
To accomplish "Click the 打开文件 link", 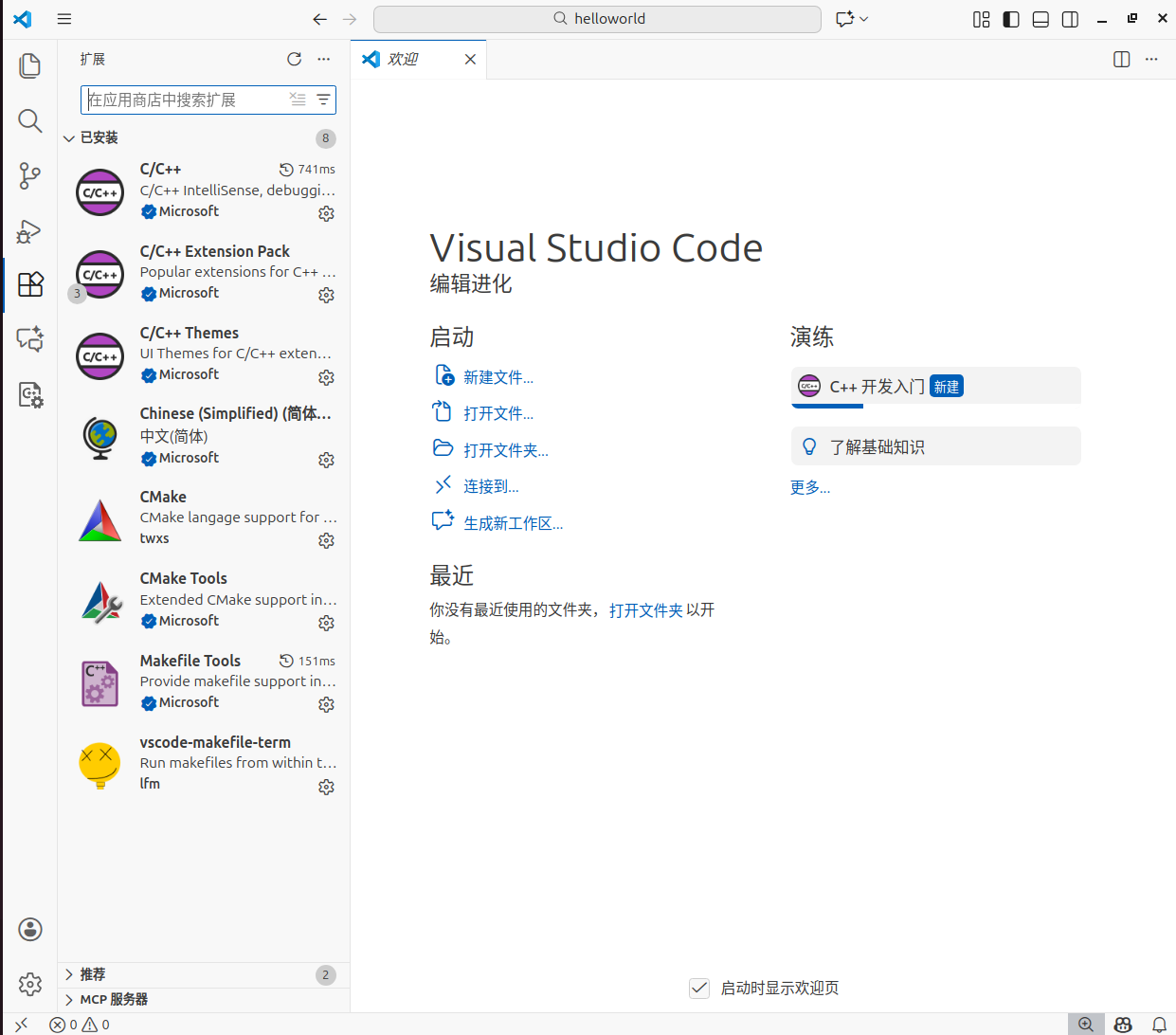I will [x=498, y=413].
